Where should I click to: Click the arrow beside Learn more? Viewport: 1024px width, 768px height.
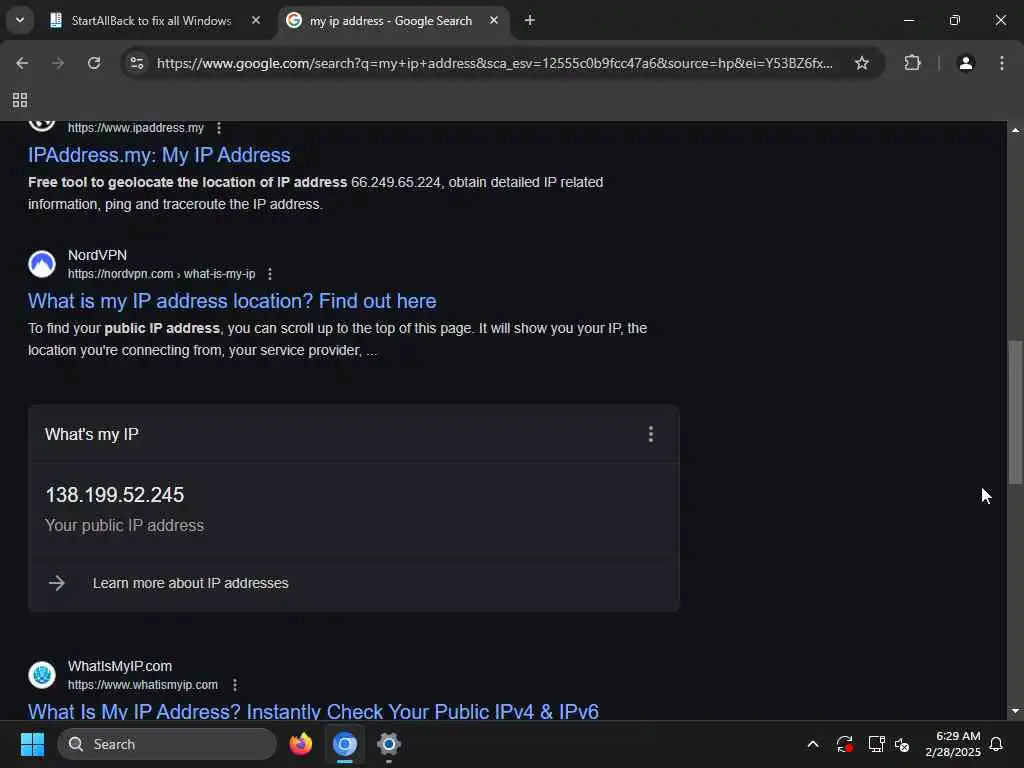point(57,583)
